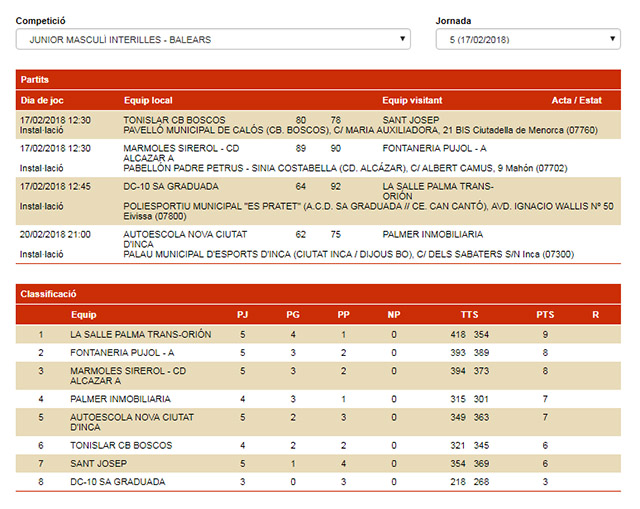Click the Equip local column header
The width and height of the screenshot is (640, 509).
click(x=148, y=100)
